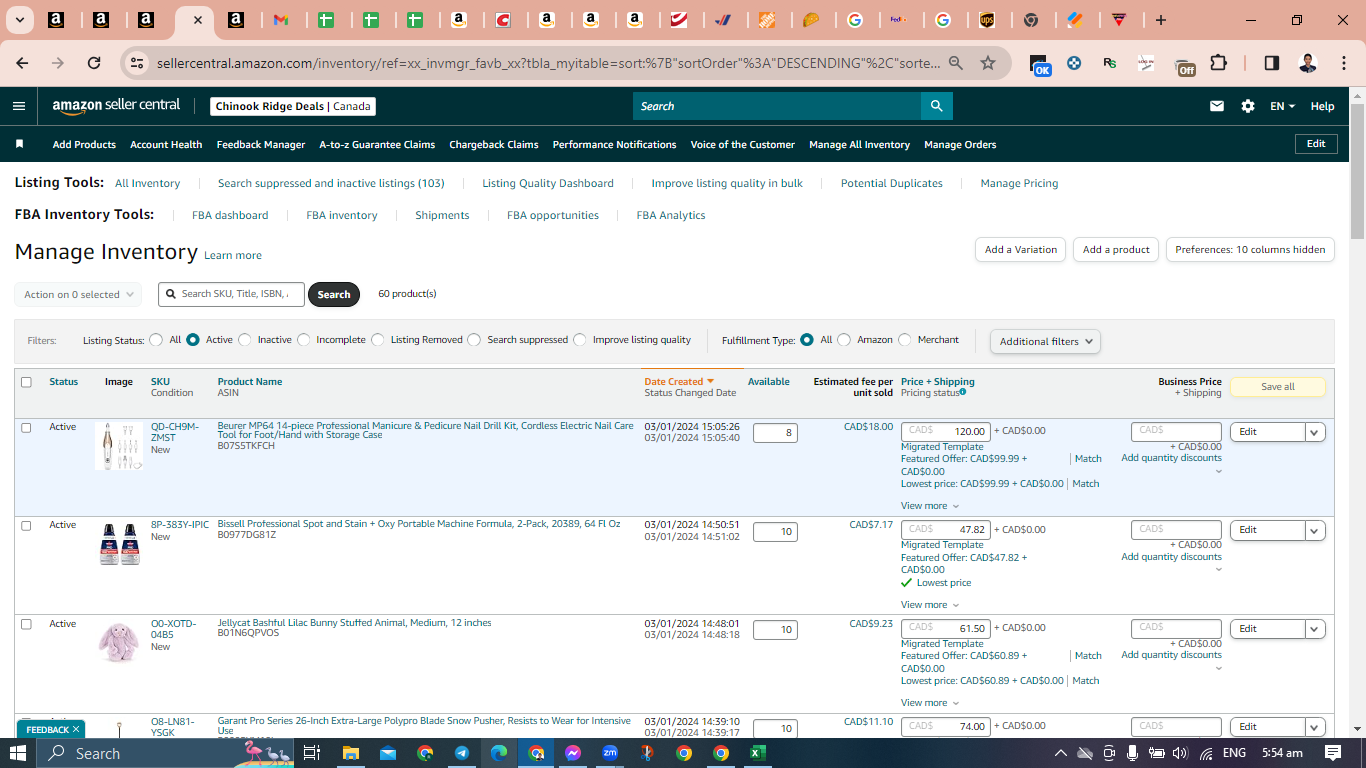The height and width of the screenshot is (768, 1366).
Task: Open File Explorer from the taskbar
Action: 350,753
